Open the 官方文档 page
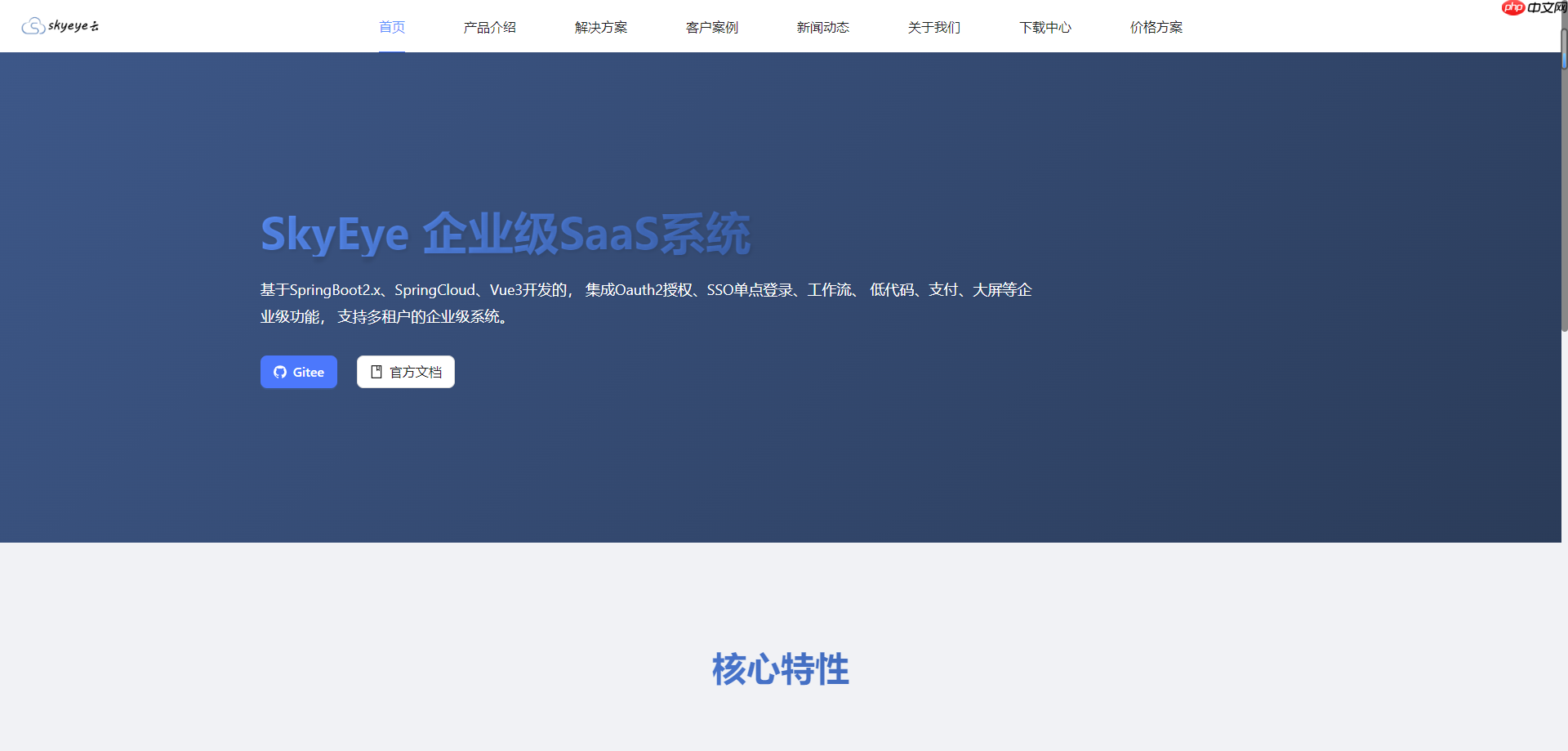Viewport: 1568px width, 751px height. 406,372
